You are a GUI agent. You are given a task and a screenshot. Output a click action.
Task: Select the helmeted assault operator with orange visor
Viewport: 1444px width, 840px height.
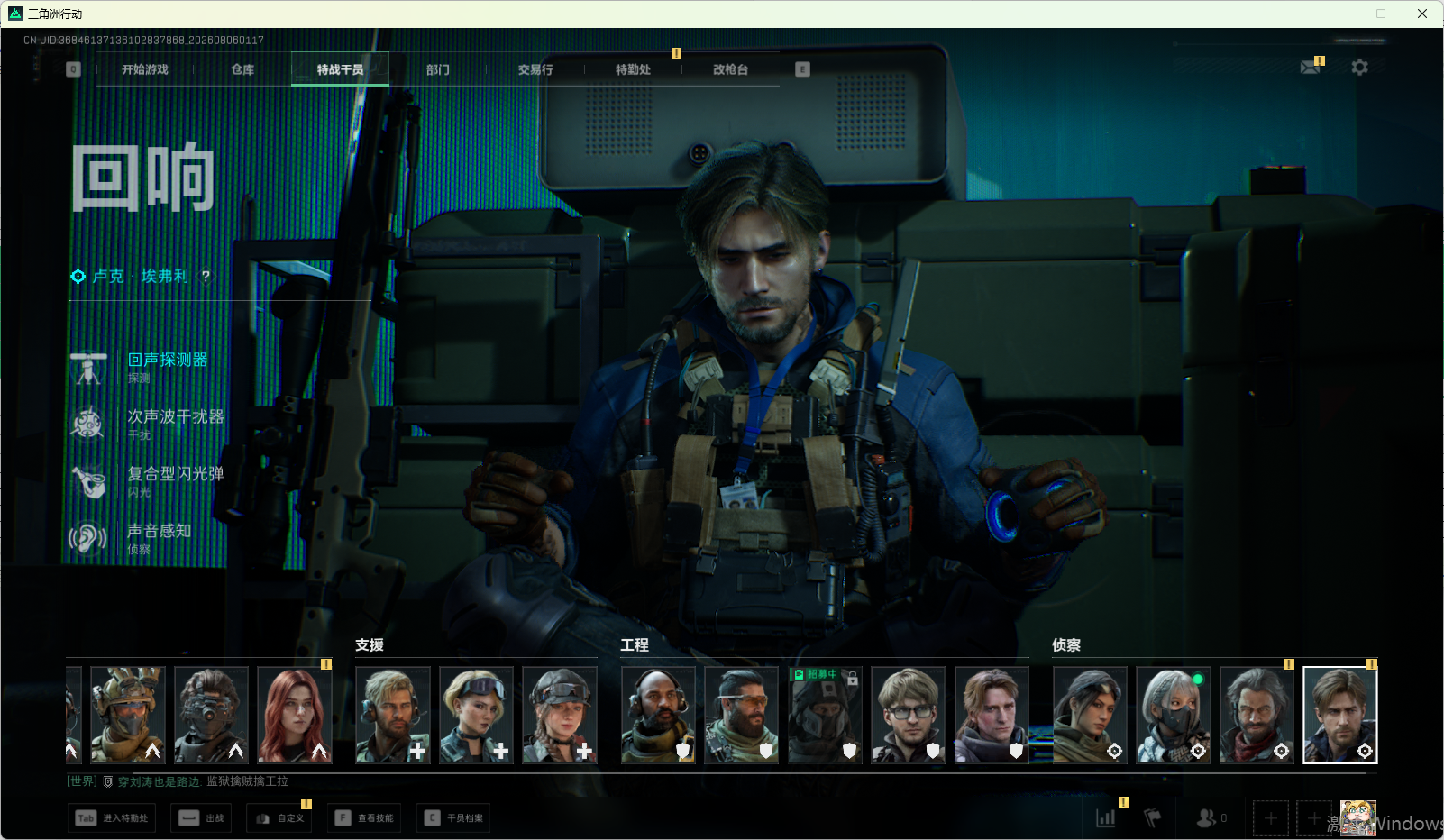pos(128,715)
